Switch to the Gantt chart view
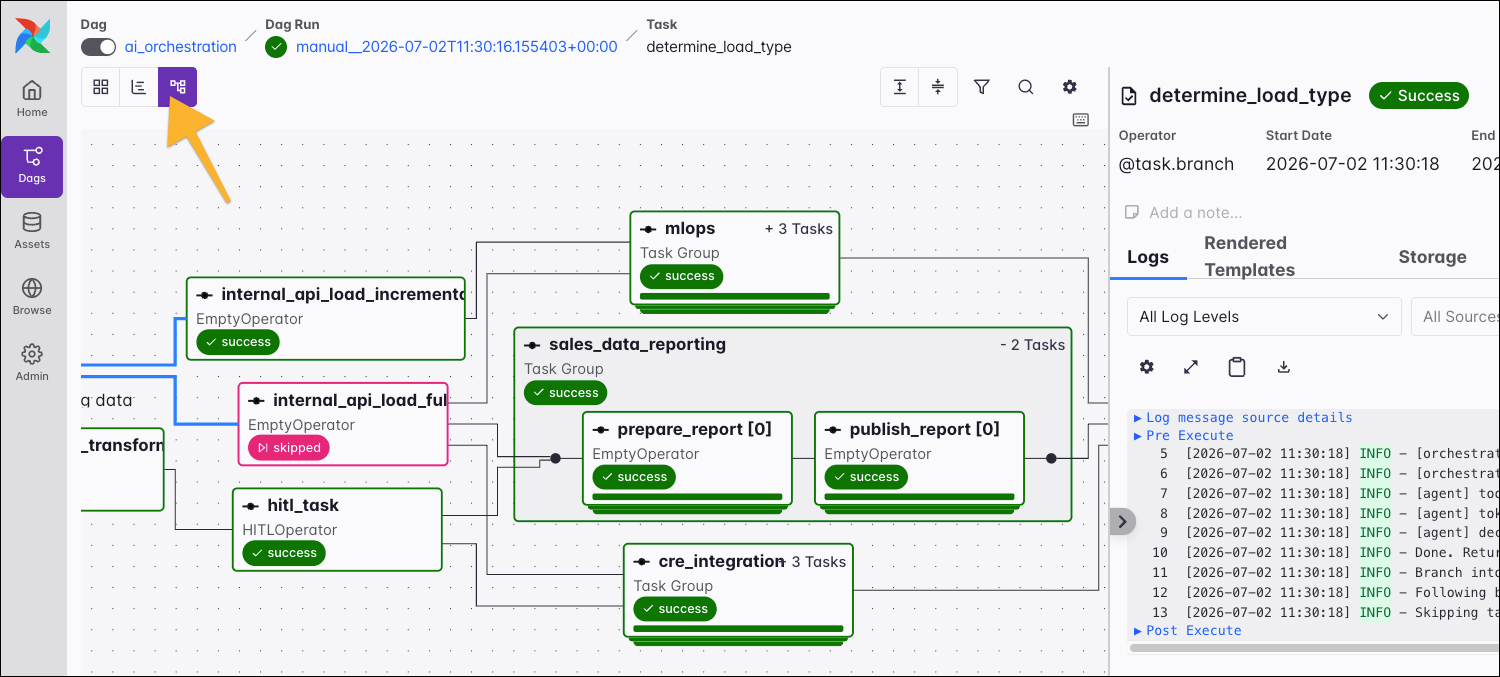Image resolution: width=1500 pixels, height=677 pixels. (139, 87)
